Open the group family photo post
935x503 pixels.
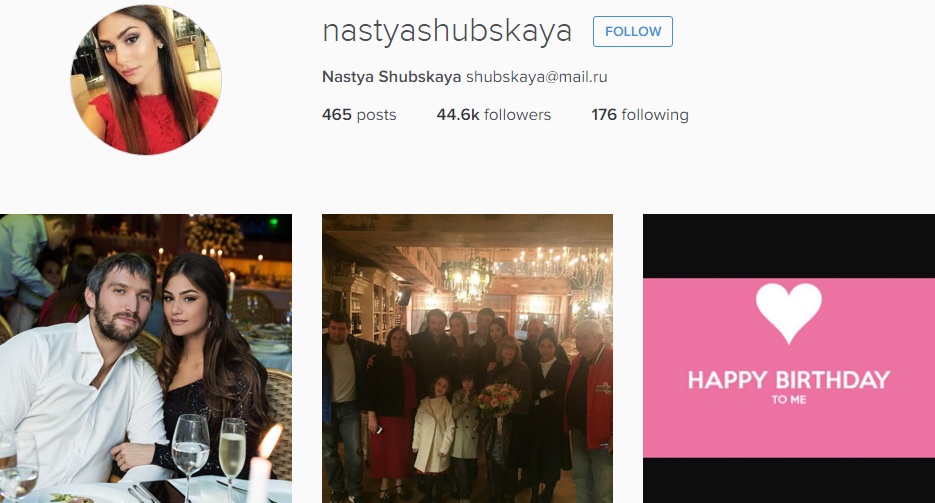[468, 359]
